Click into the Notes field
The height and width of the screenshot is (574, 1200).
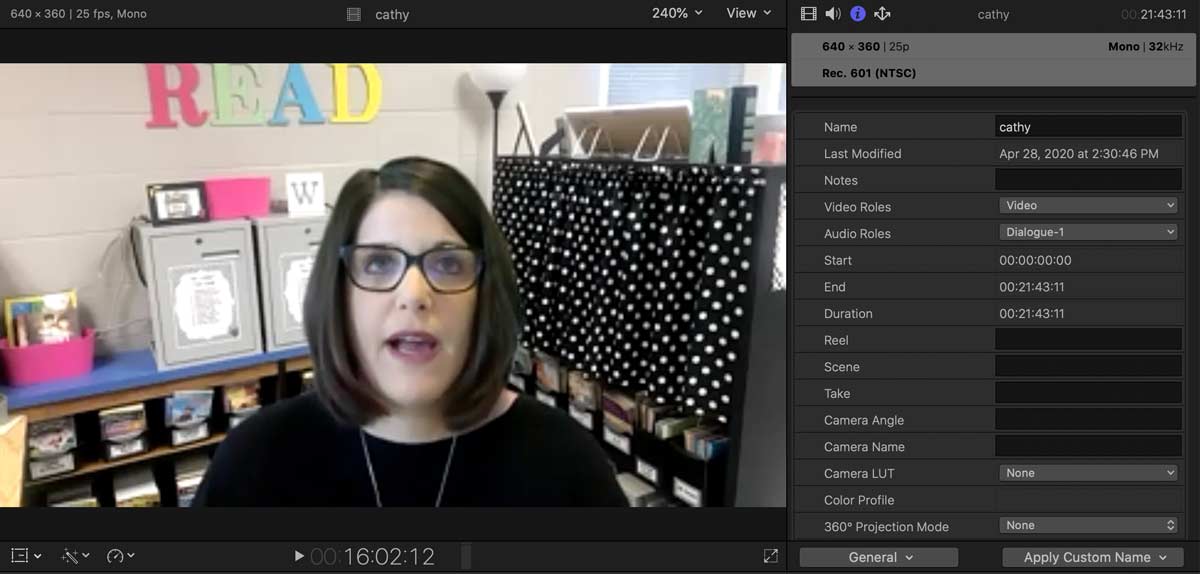[x=1088, y=180]
